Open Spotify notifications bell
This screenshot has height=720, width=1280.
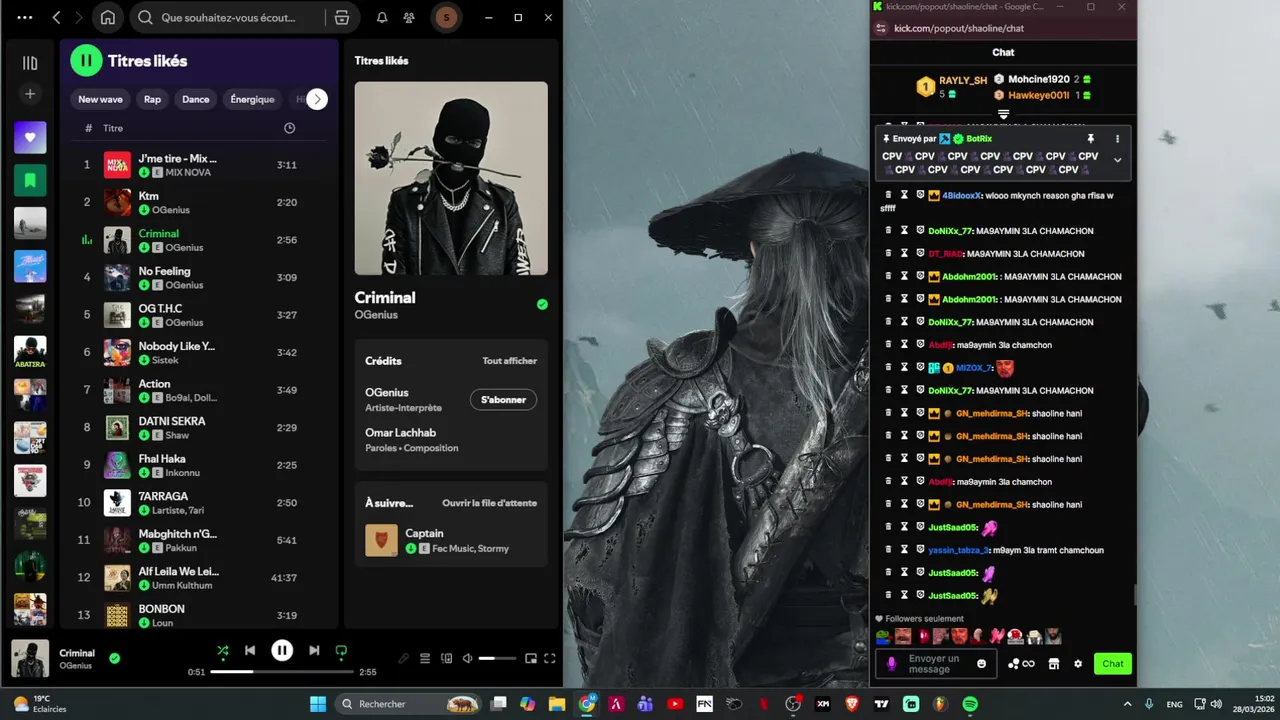[382, 18]
